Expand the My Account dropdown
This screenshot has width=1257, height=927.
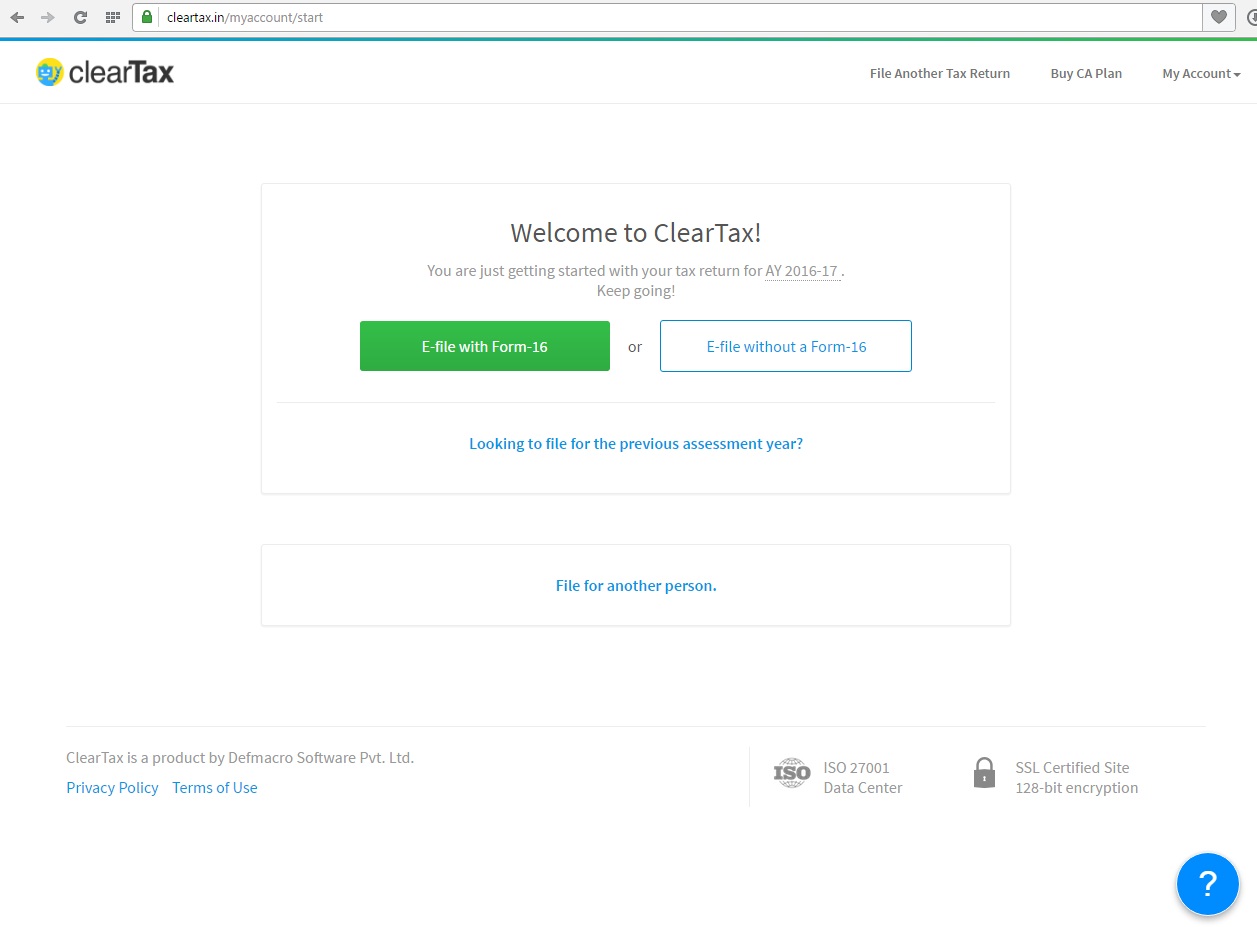pos(1201,73)
